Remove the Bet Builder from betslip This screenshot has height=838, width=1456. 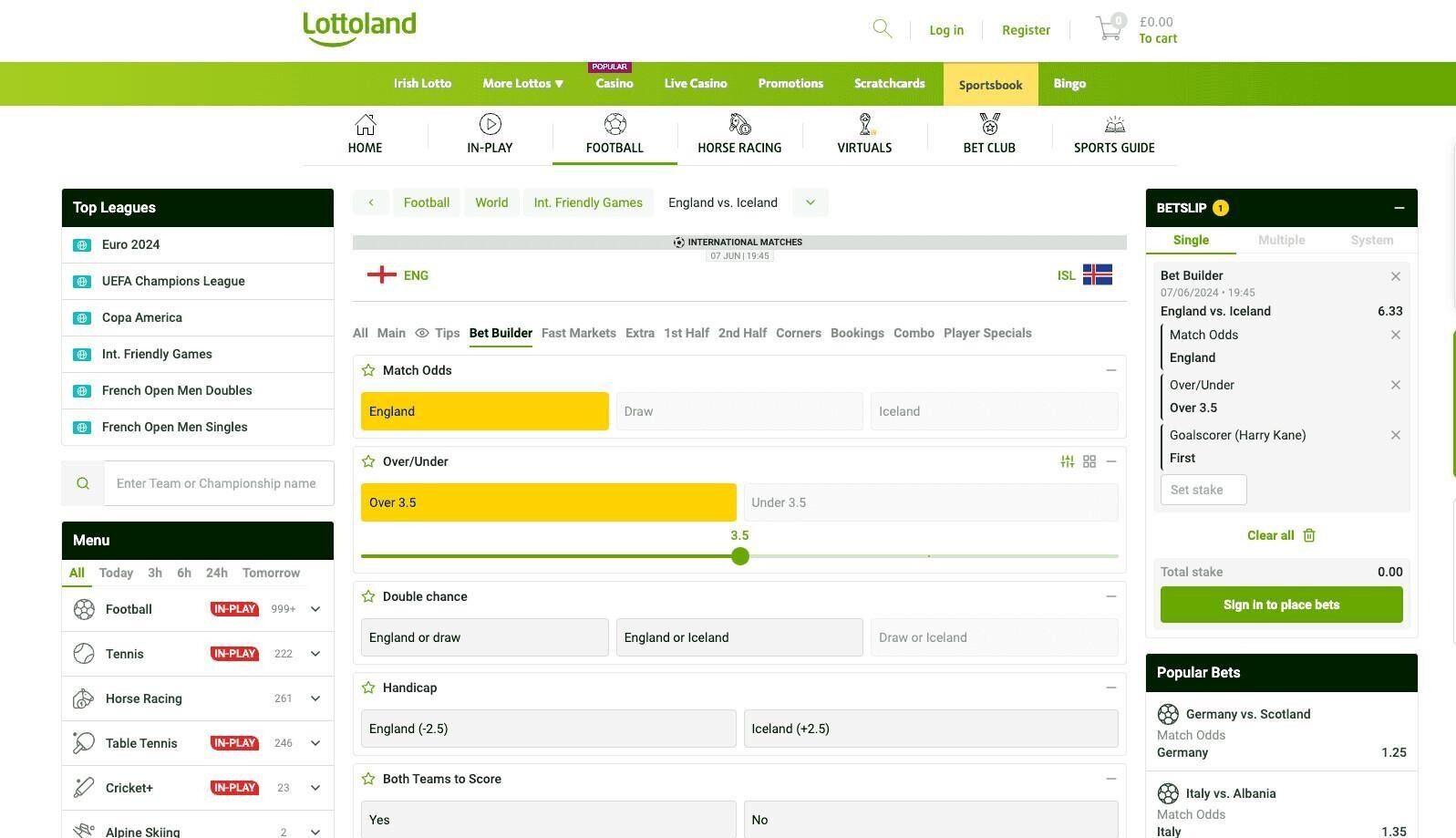tap(1395, 276)
